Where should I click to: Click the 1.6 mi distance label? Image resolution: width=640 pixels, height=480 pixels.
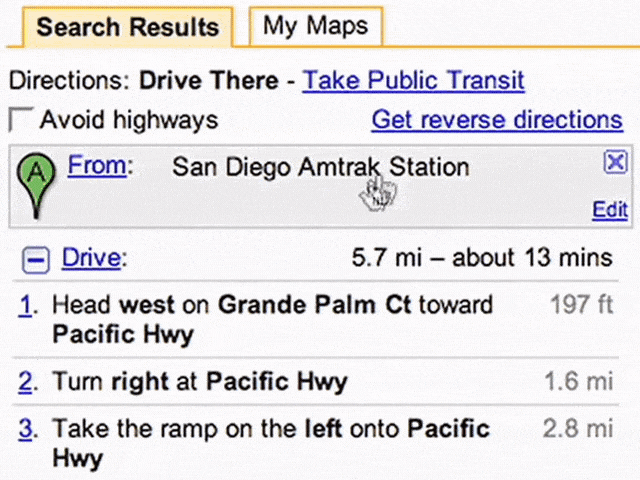click(579, 382)
